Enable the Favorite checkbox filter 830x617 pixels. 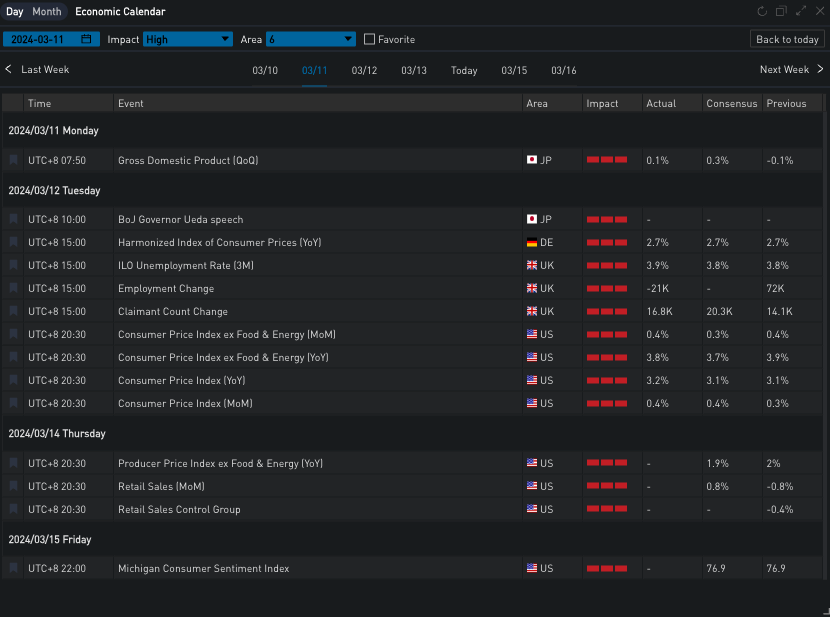click(x=370, y=40)
